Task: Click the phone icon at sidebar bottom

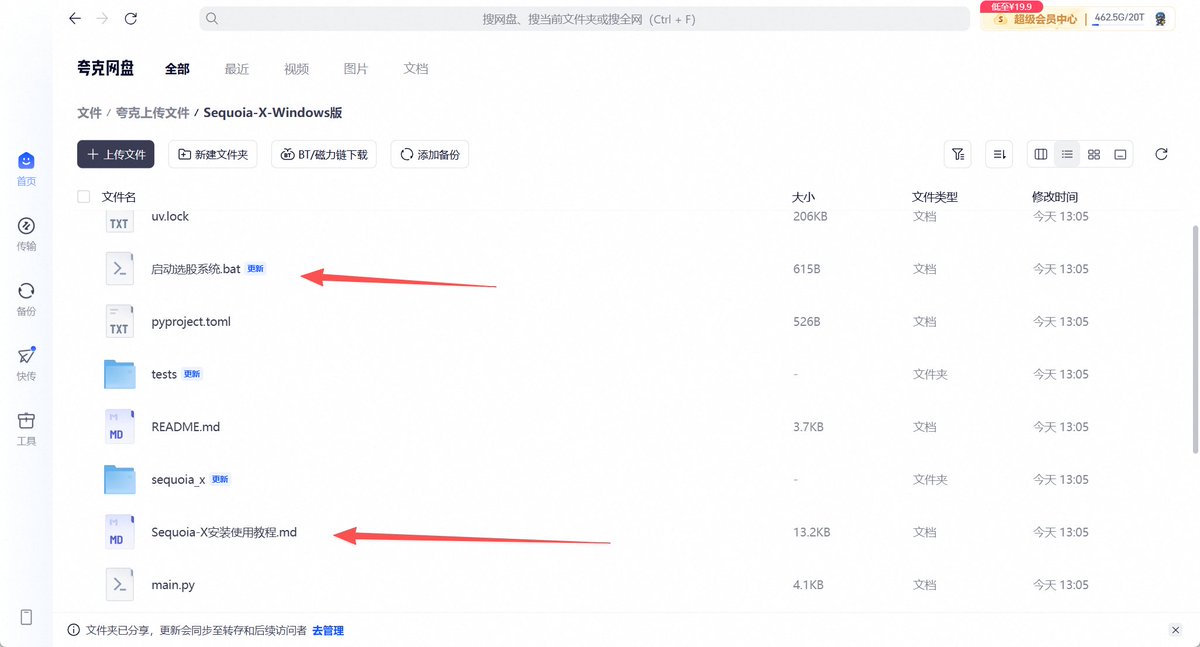Action: (x=26, y=617)
